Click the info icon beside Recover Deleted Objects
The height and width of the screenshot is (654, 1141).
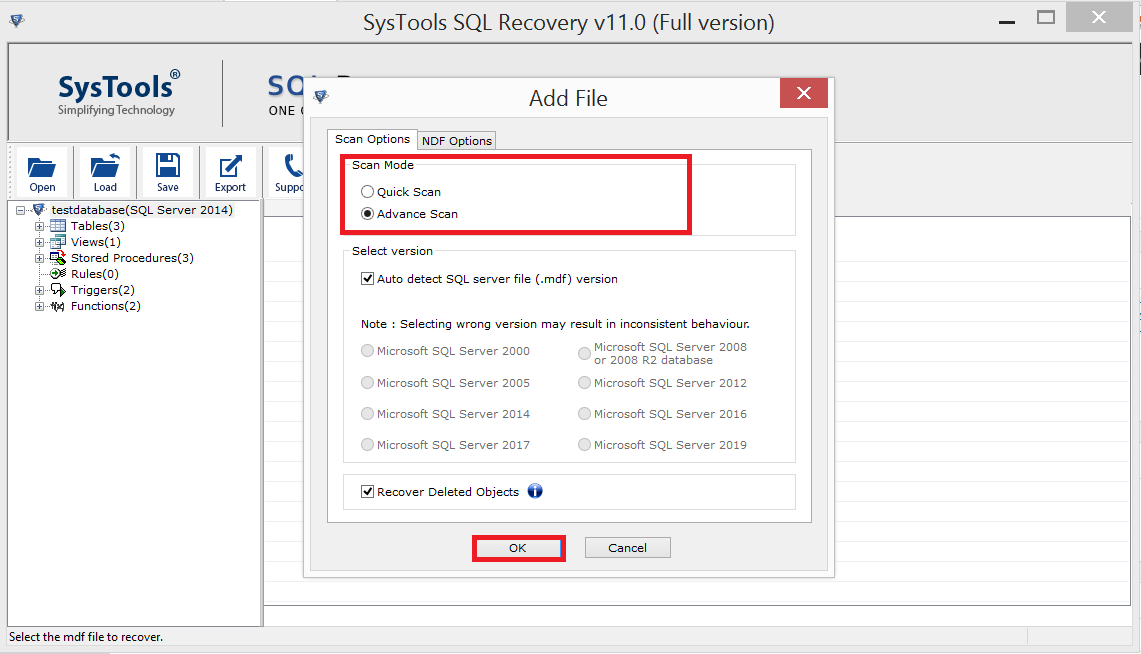(x=535, y=491)
